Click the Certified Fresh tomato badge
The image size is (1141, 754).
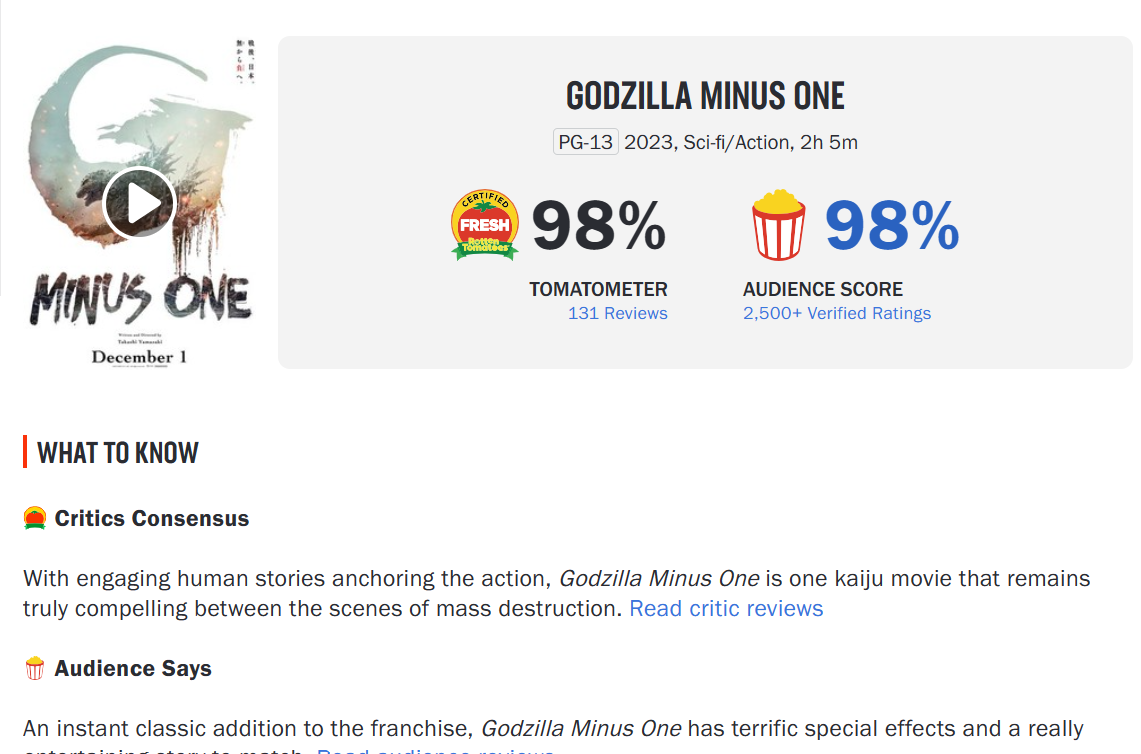[485, 225]
